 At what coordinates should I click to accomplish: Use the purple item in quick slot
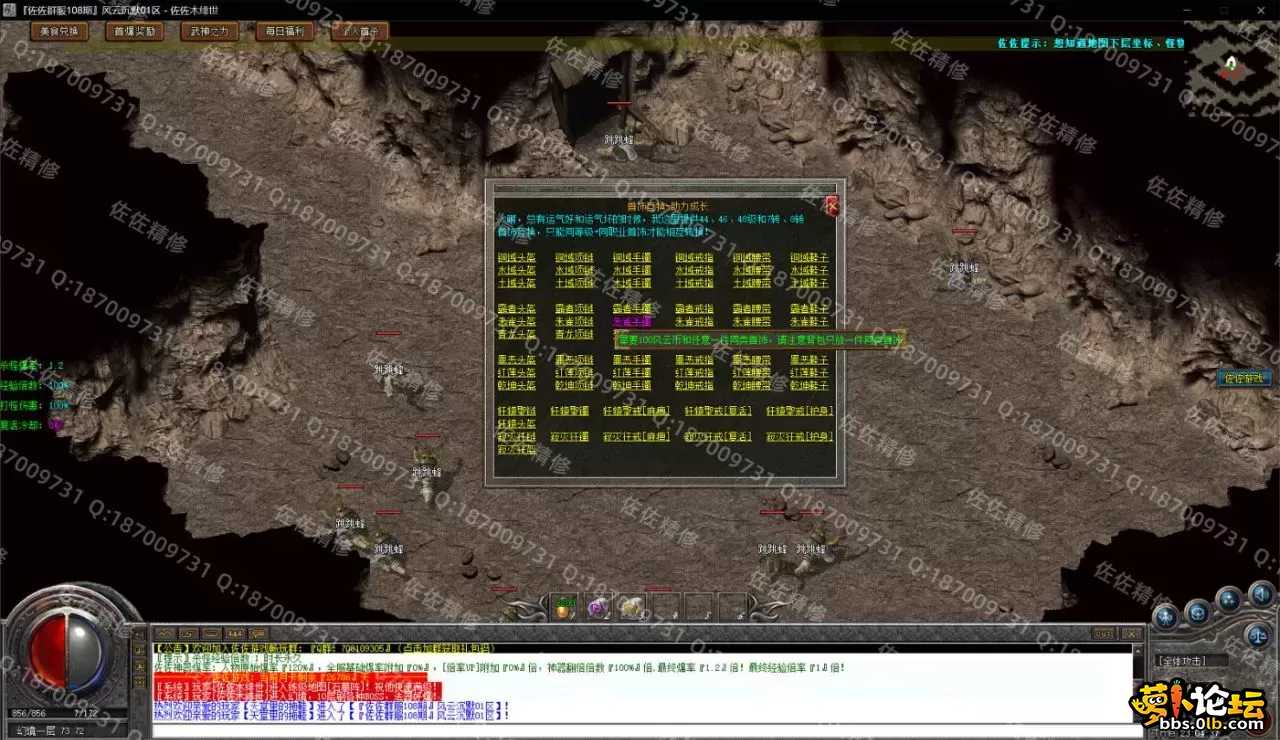click(598, 606)
